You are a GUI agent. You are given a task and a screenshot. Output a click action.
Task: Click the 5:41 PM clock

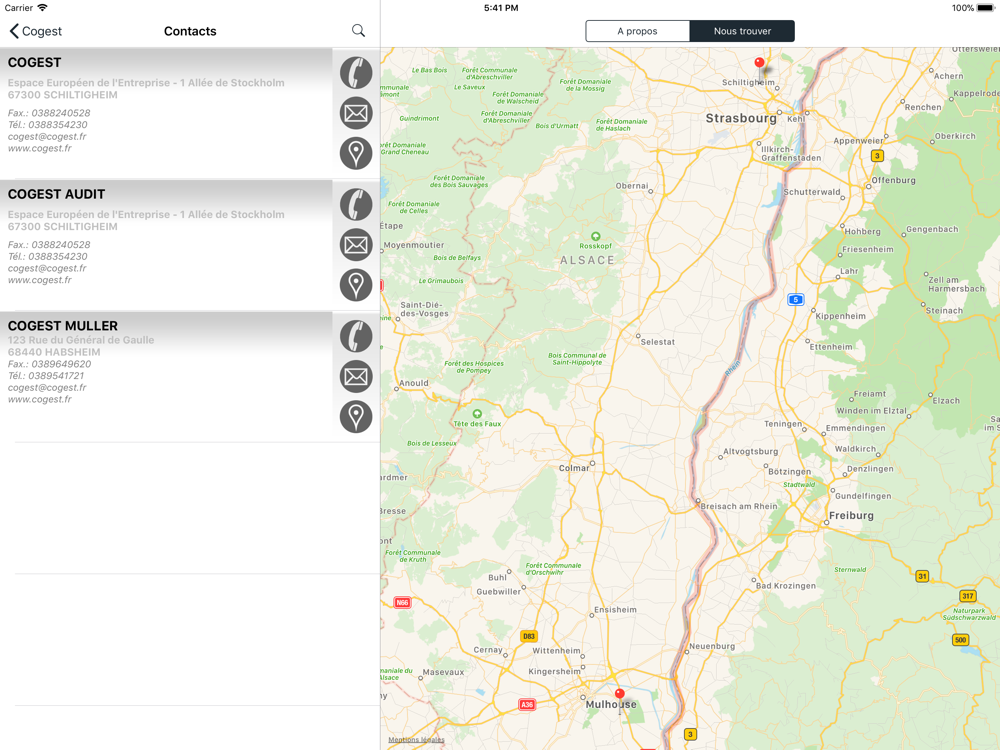click(x=501, y=8)
